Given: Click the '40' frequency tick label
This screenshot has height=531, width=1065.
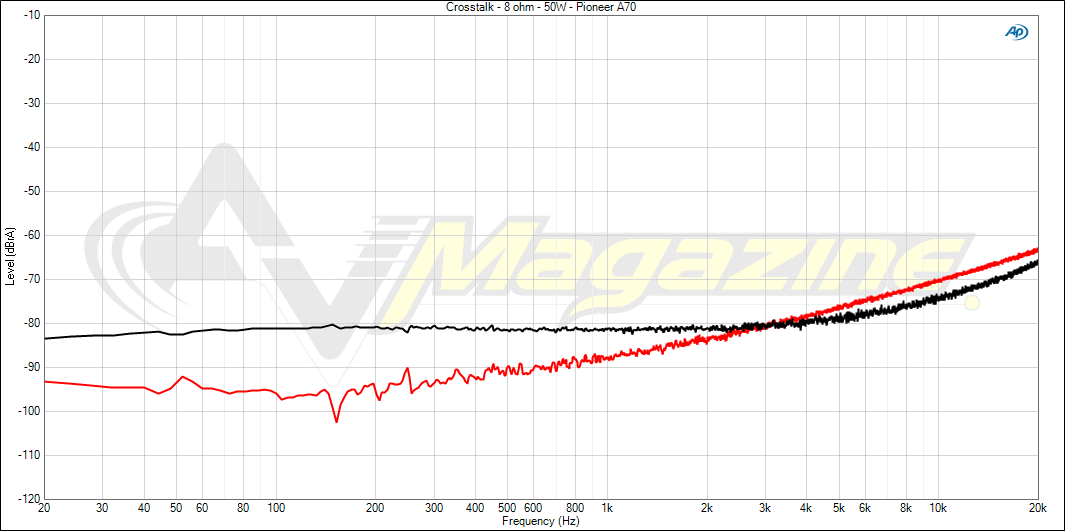Looking at the screenshot, I should 144,508.
